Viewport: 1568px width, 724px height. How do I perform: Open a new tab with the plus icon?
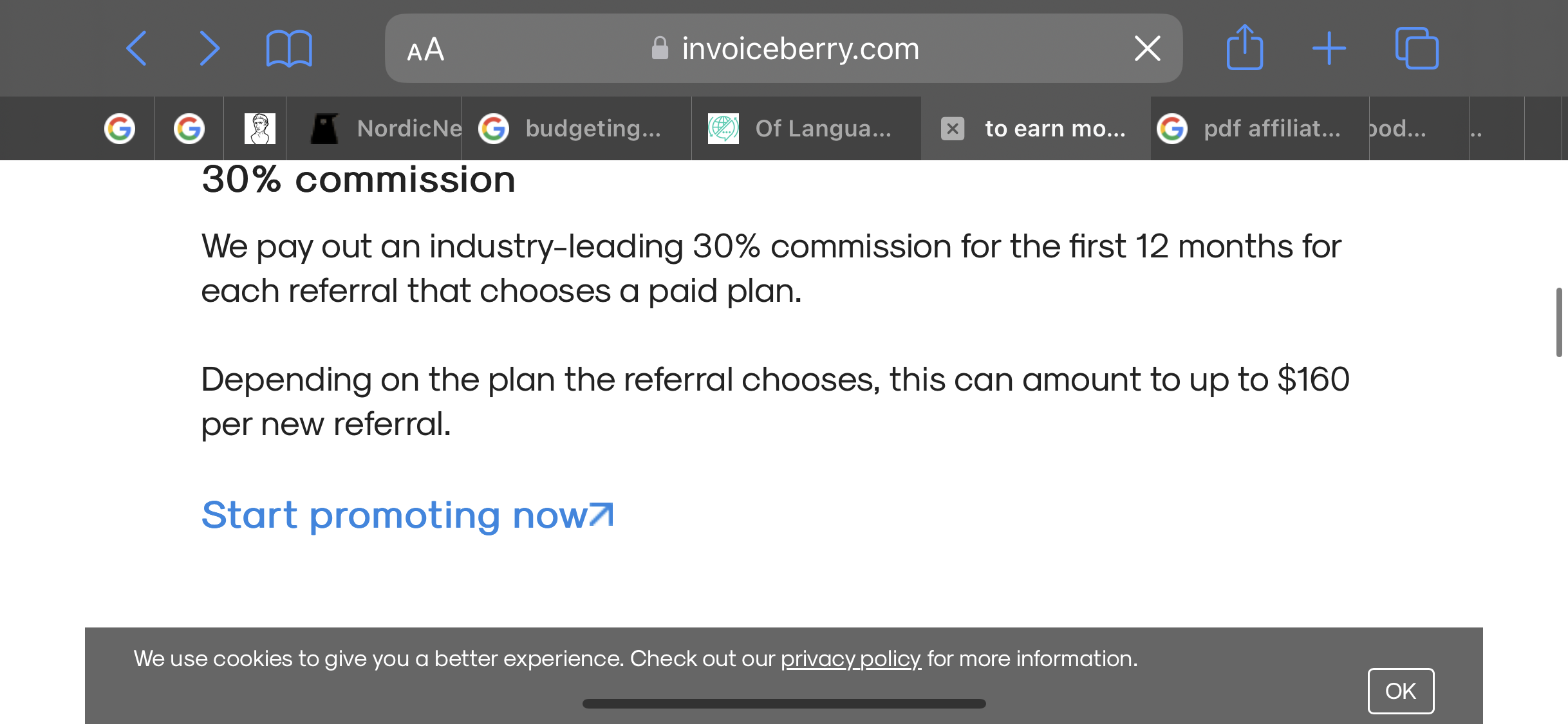pyautogui.click(x=1329, y=48)
